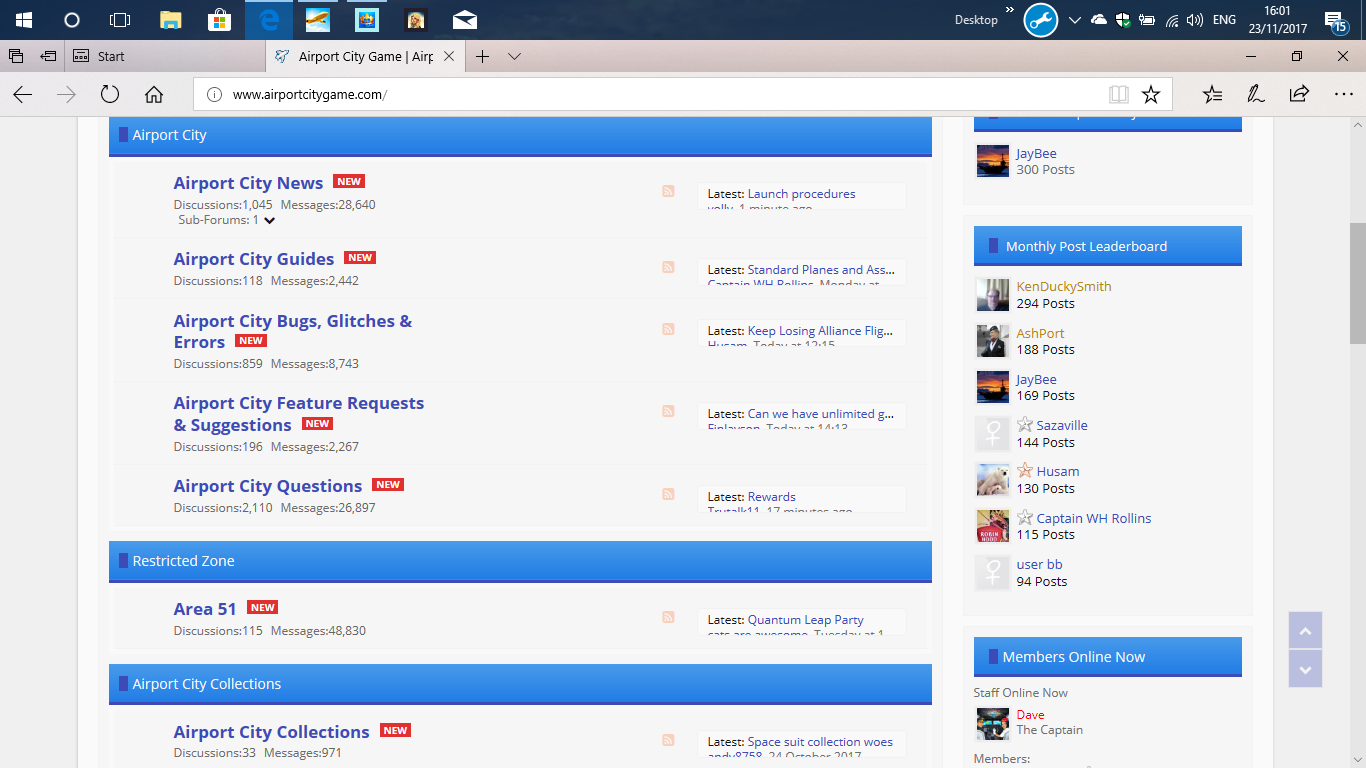The width and height of the screenshot is (1366, 768).
Task: Open reading view in the address bar
Action: 1119,95
